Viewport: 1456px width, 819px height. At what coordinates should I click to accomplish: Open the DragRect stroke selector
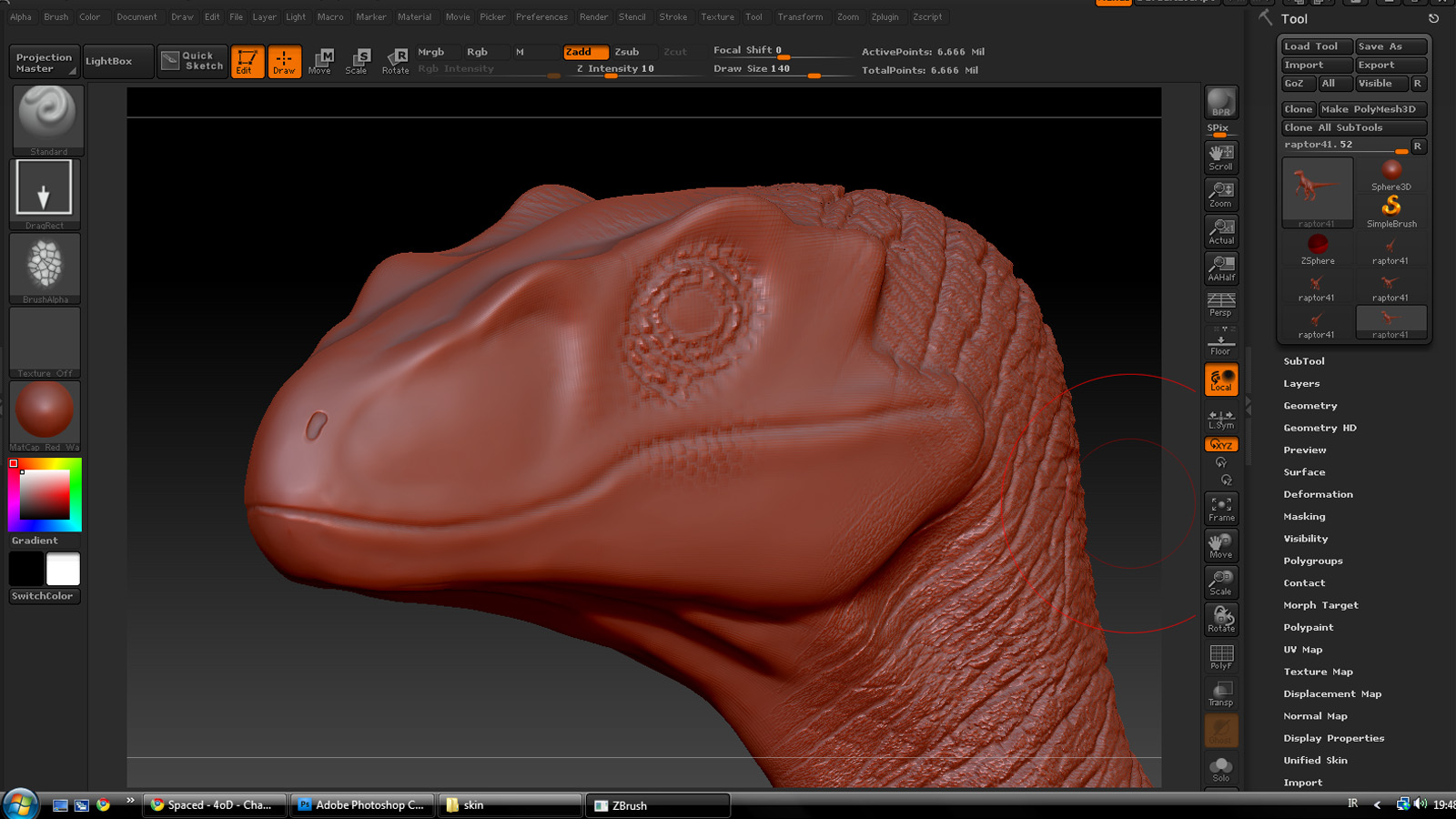(x=45, y=189)
